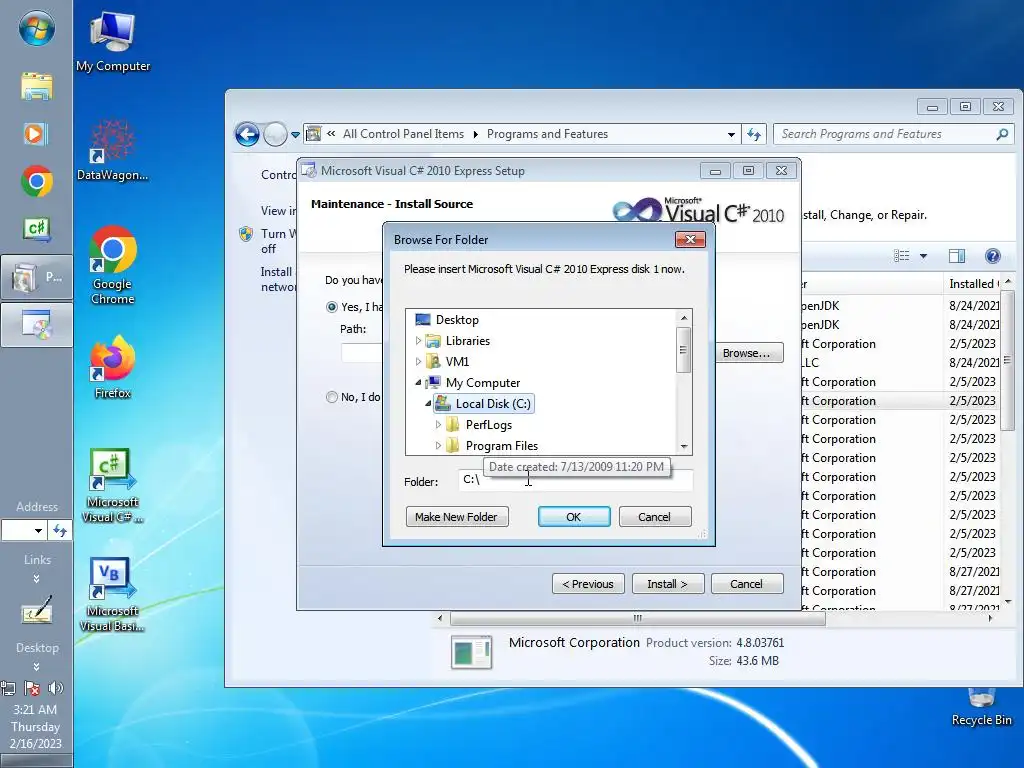This screenshot has height=768, width=1024.
Task: Click inside the Folder path field
Action: [575, 480]
